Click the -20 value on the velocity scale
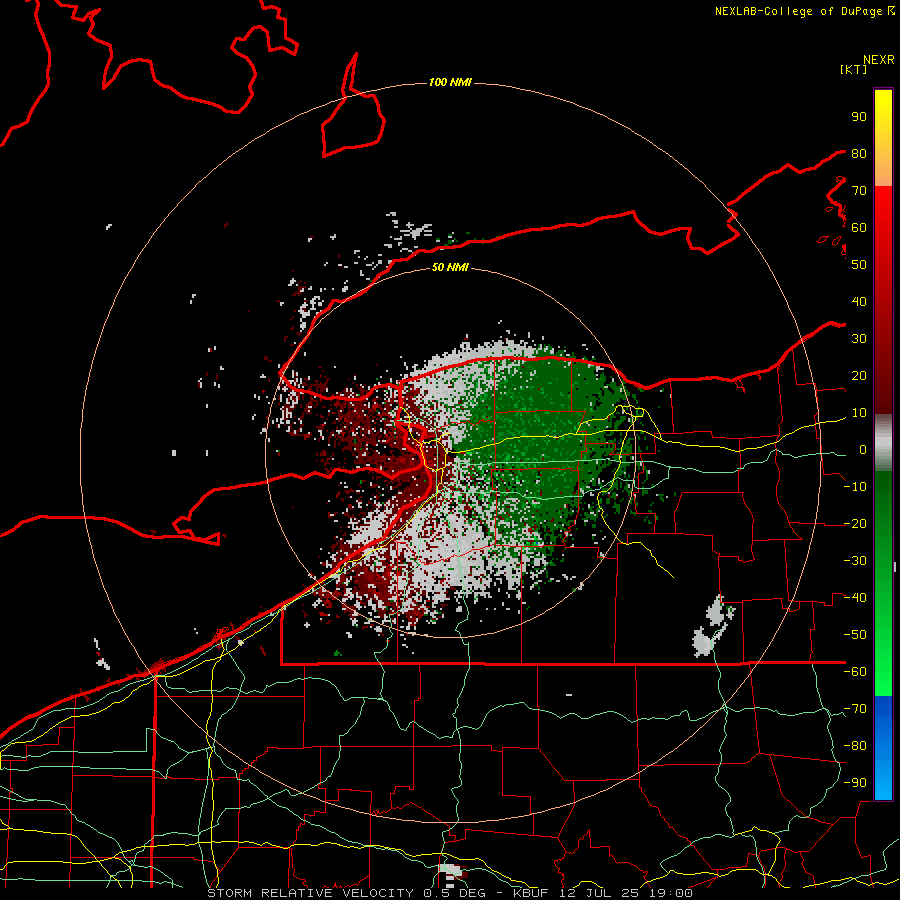The height and width of the screenshot is (900, 900). [855, 523]
